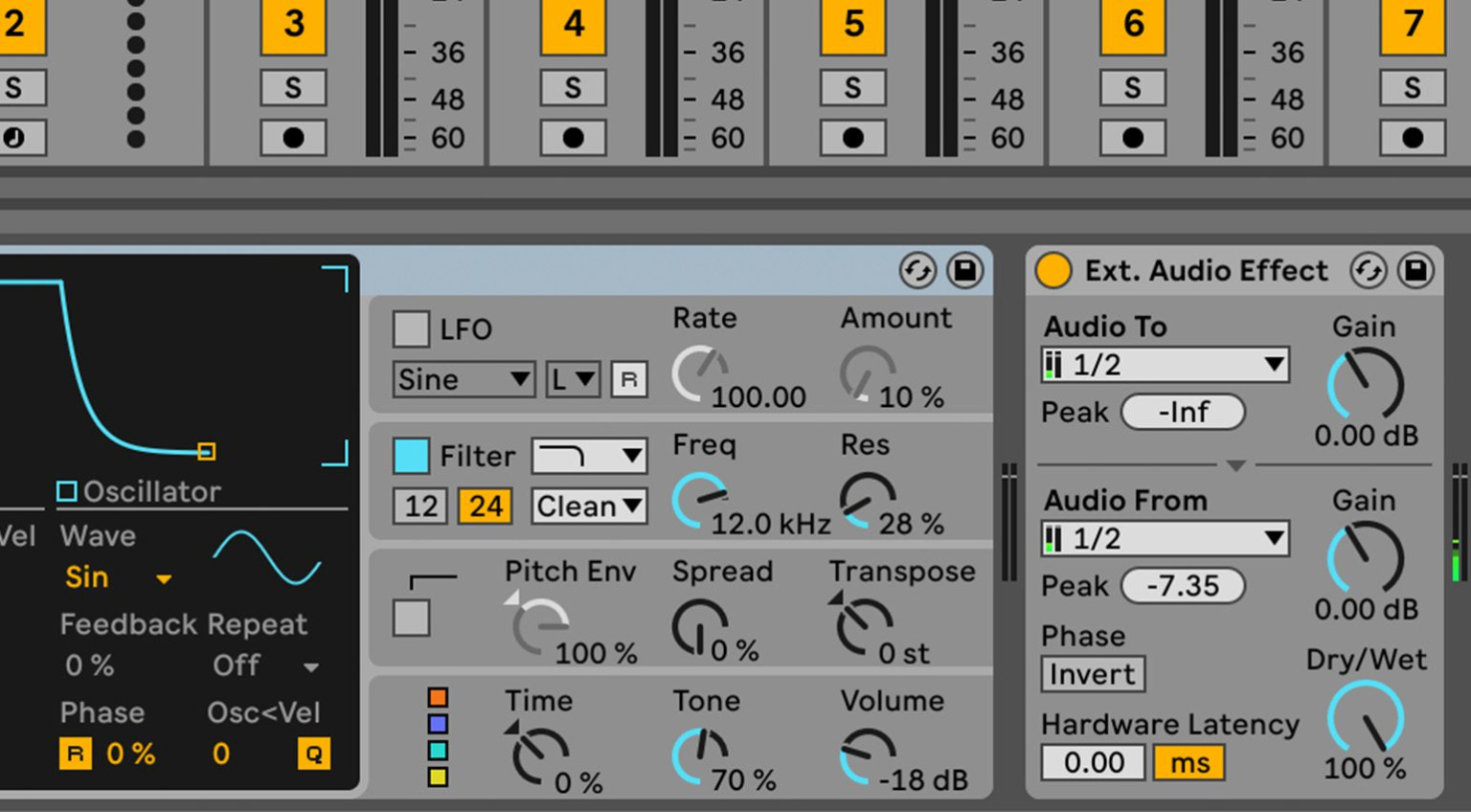
Task: Click the ms unit button for Hardware Latency
Action: pos(1188,763)
